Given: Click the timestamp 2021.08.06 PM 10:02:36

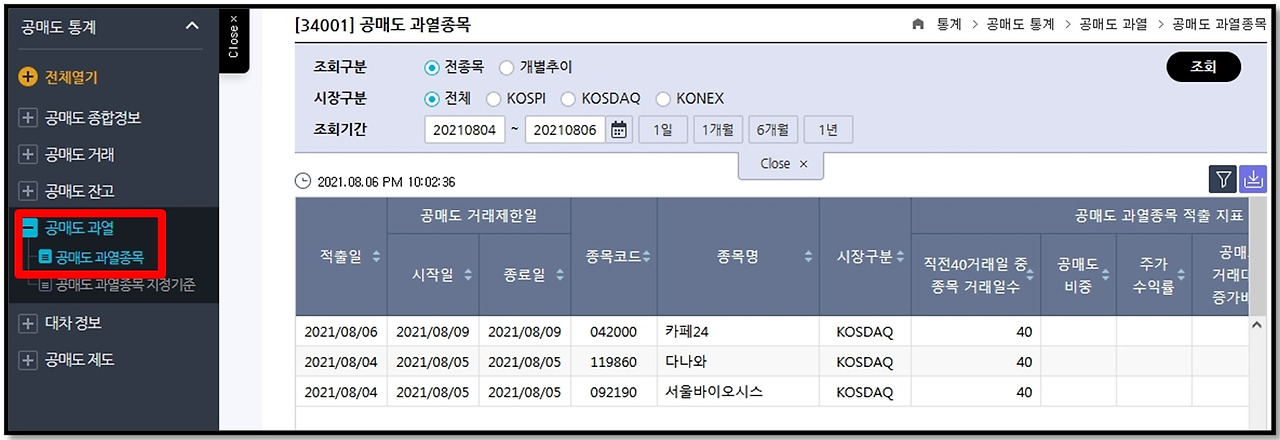Looking at the screenshot, I should [x=386, y=182].
